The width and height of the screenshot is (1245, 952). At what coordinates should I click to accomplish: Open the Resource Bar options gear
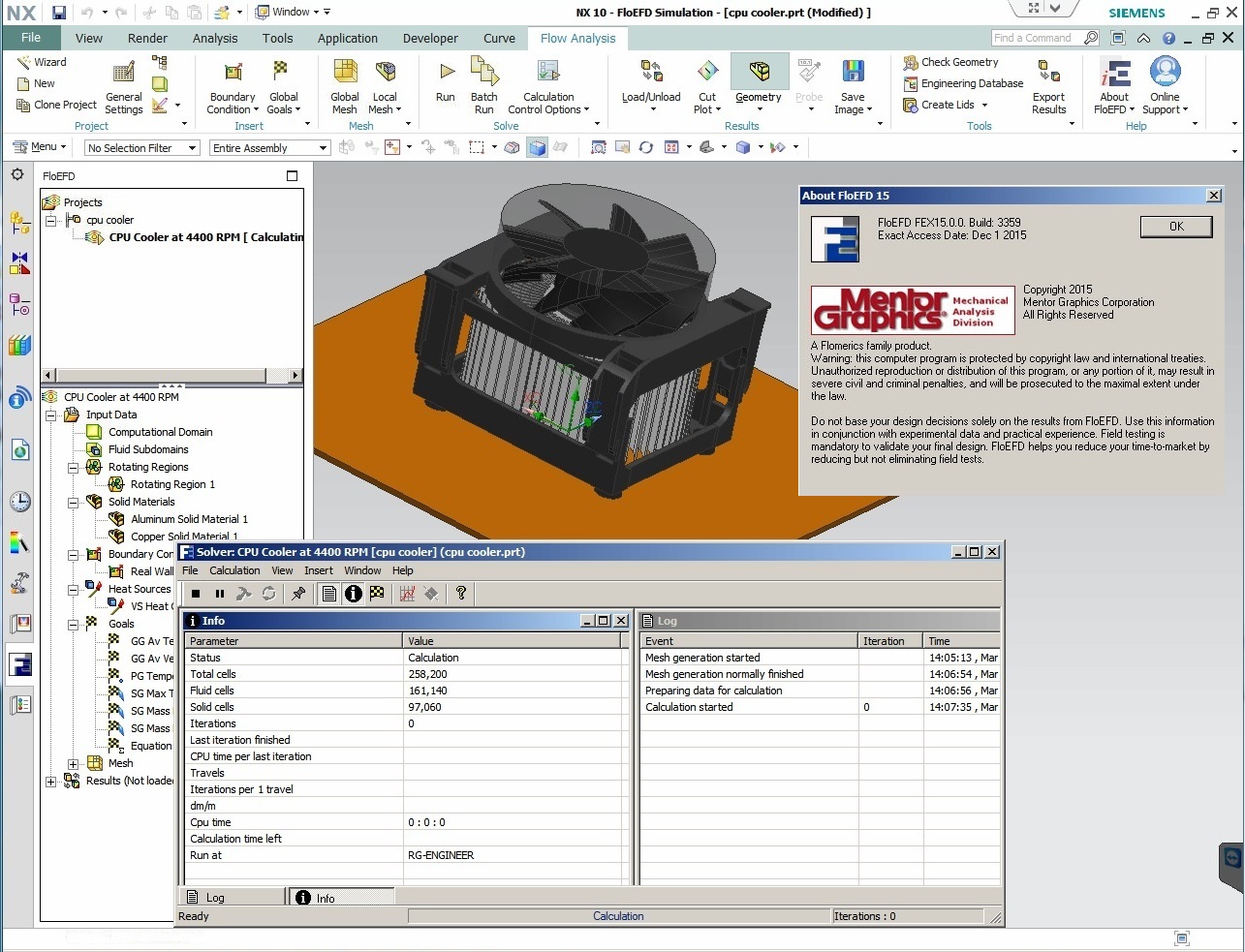[x=17, y=174]
